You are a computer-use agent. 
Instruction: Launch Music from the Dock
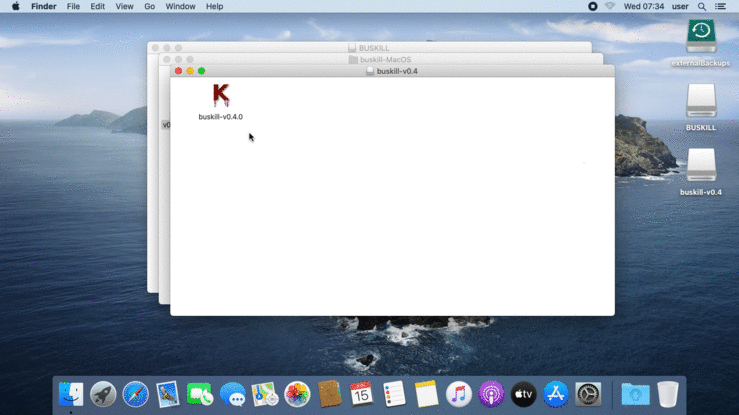[x=459, y=394]
